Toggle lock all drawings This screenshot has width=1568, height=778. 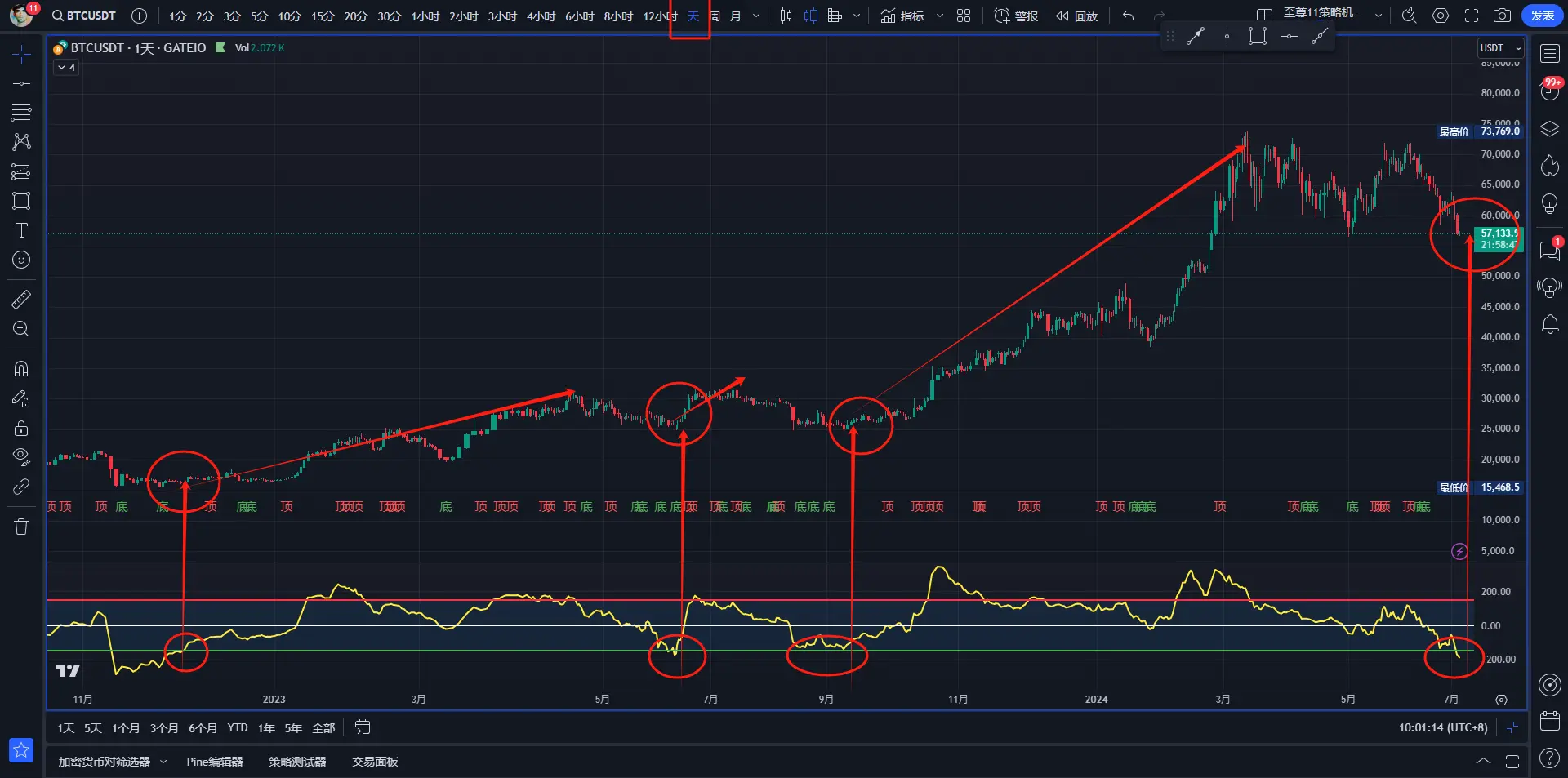[21, 428]
